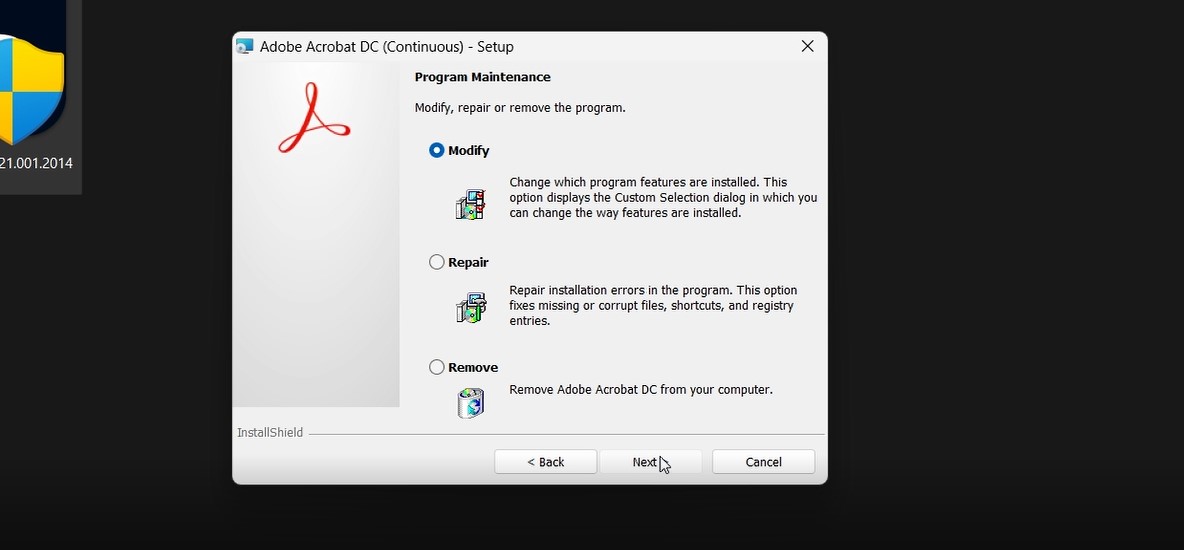
Task: Select the Modify radio button
Action: (x=436, y=150)
